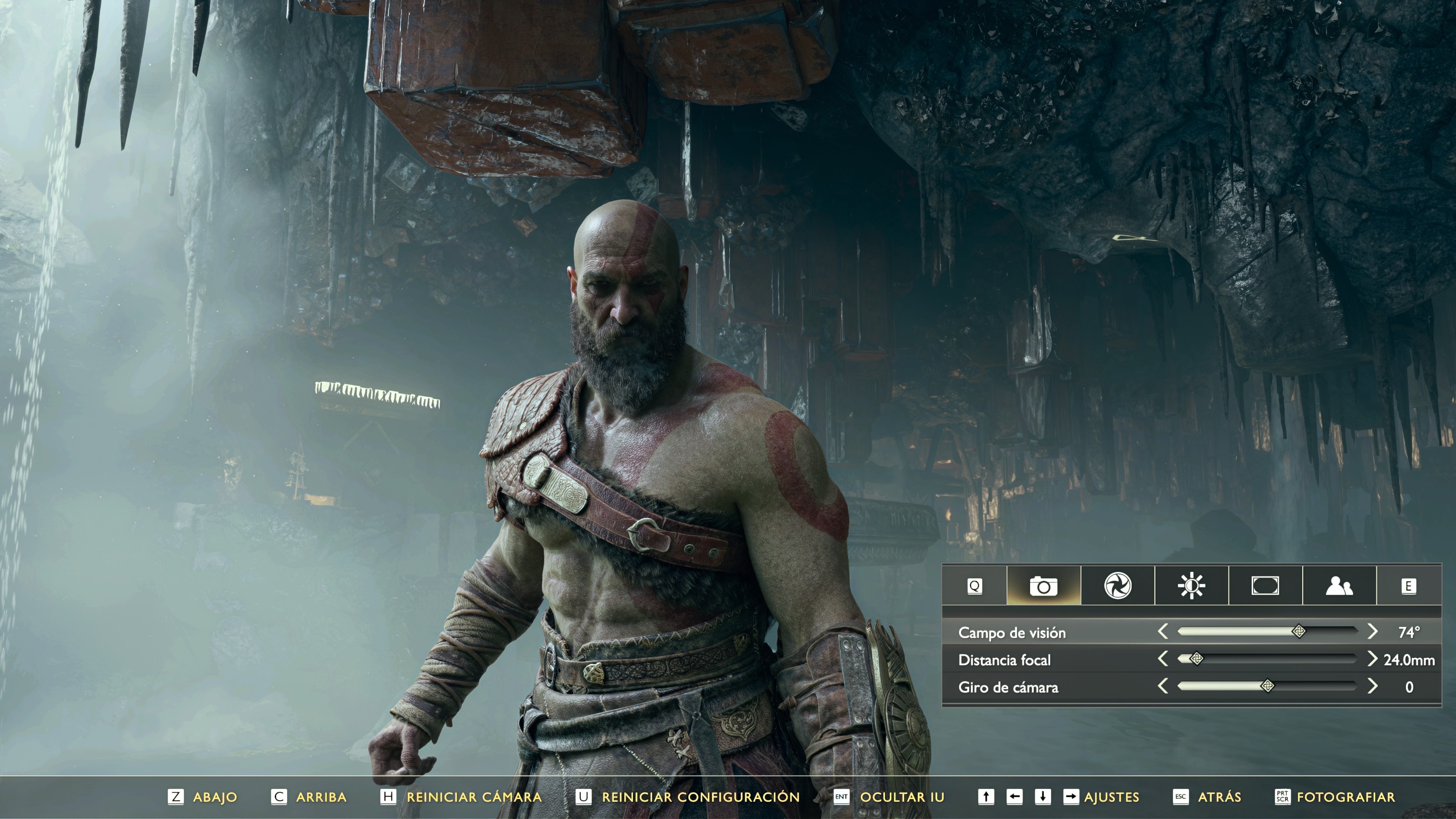Click the ESC key icon

pyautogui.click(x=1181, y=797)
